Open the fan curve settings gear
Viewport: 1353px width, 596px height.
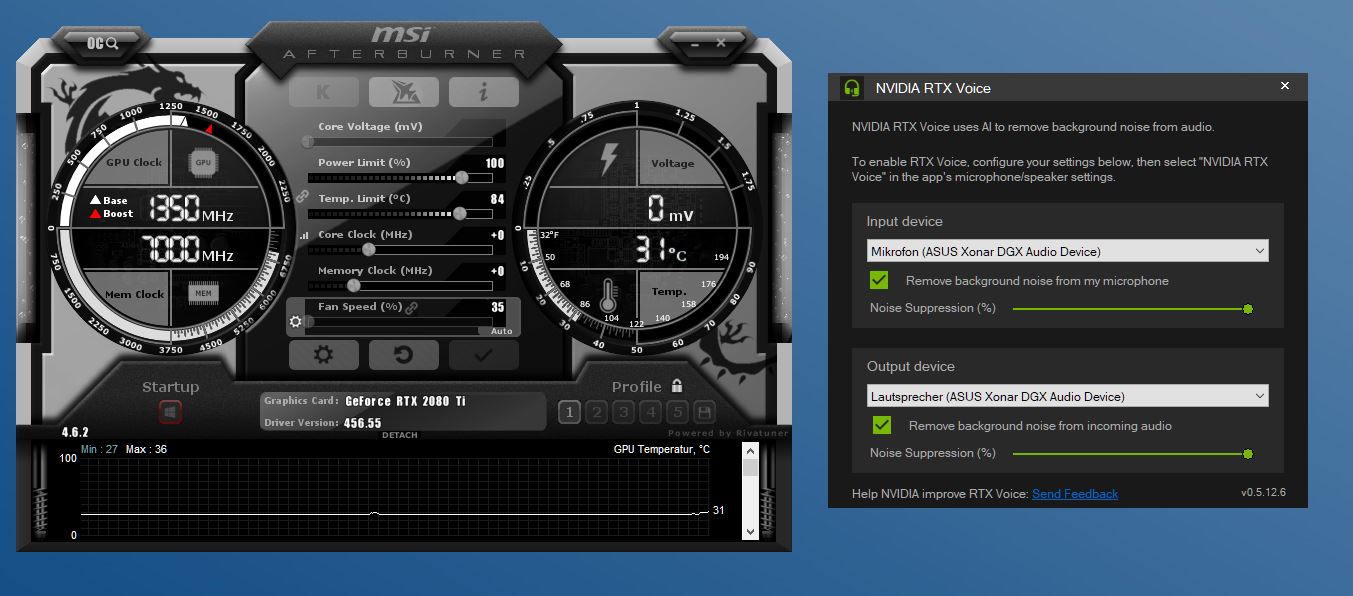point(296,321)
